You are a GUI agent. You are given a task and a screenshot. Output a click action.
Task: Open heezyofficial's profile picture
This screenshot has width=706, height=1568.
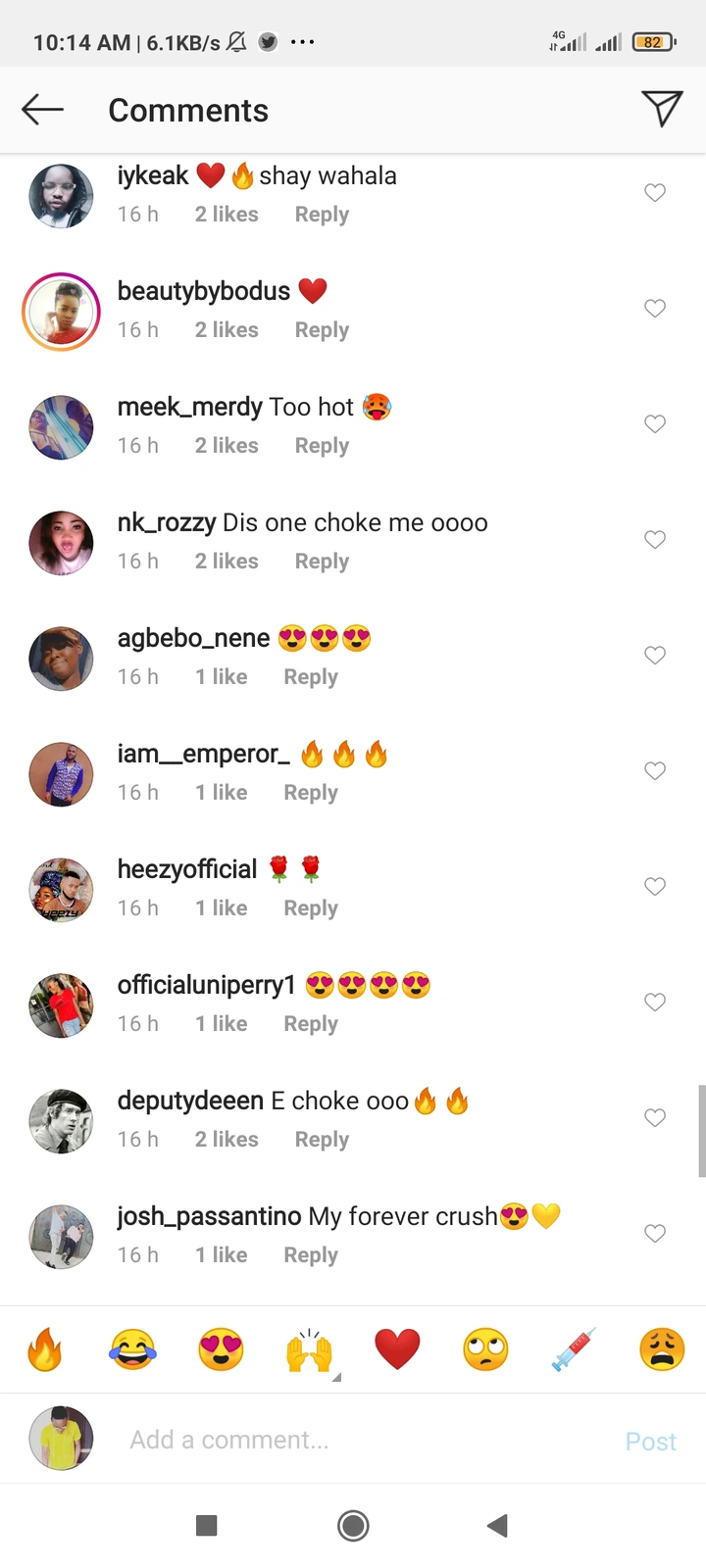point(61,890)
